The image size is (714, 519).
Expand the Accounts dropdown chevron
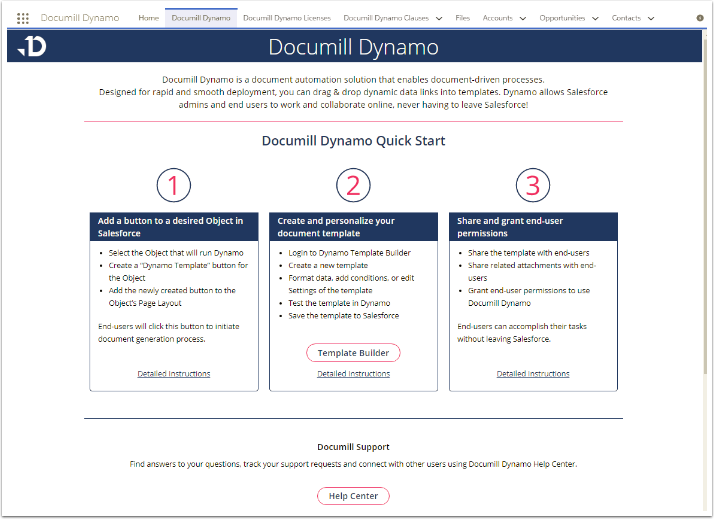(x=523, y=19)
